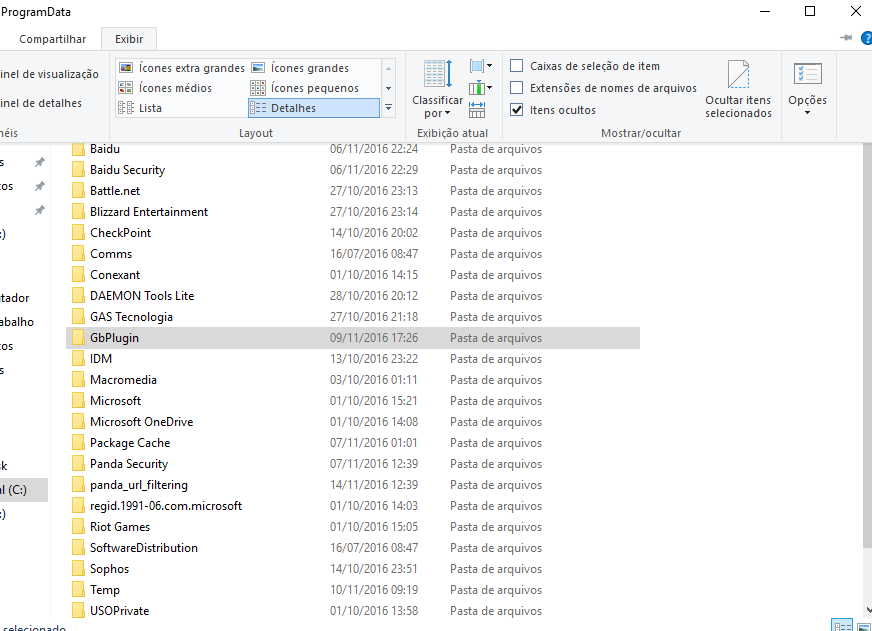Choose the Ícones pequenos layout

click(x=305, y=88)
